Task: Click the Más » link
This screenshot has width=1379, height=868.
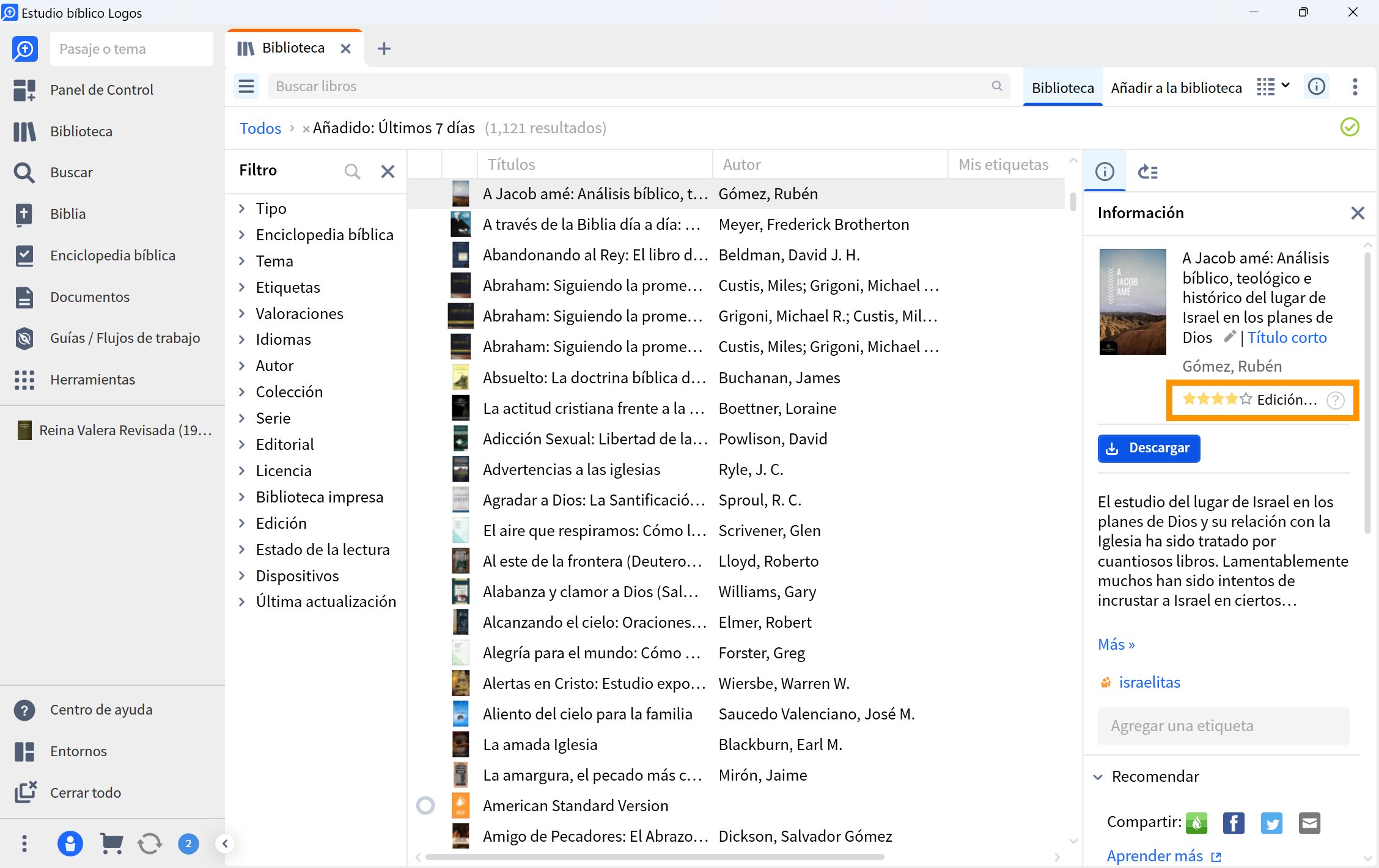Action: point(1116,644)
